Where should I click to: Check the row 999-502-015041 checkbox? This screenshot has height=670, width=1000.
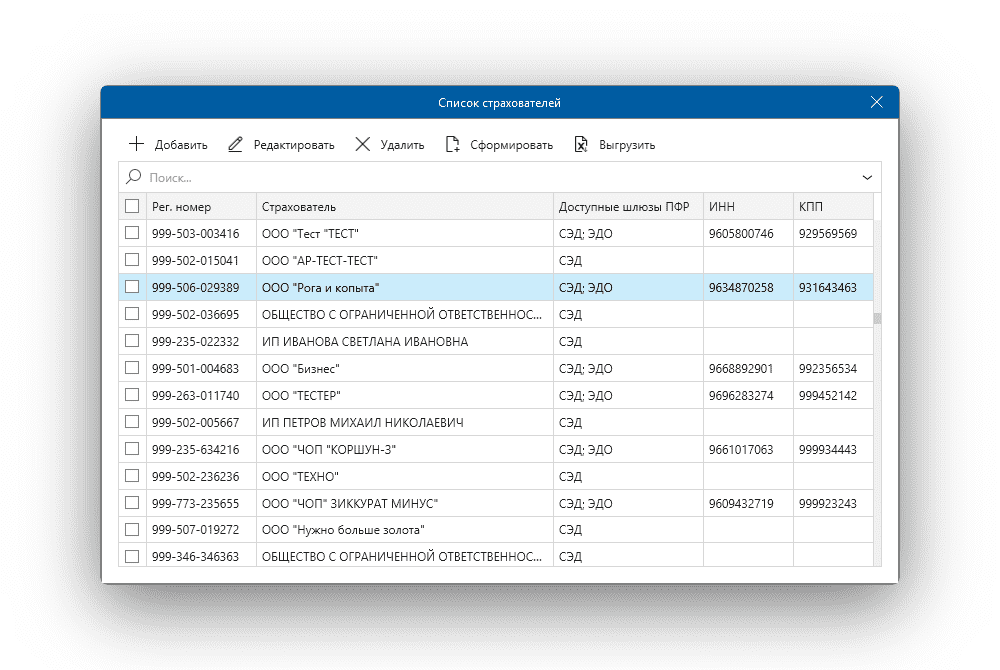click(132, 259)
